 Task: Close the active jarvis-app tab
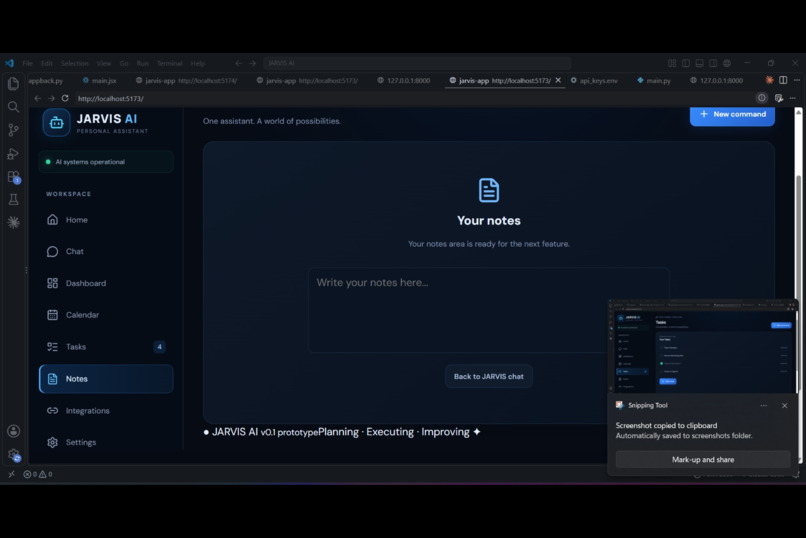tap(558, 80)
